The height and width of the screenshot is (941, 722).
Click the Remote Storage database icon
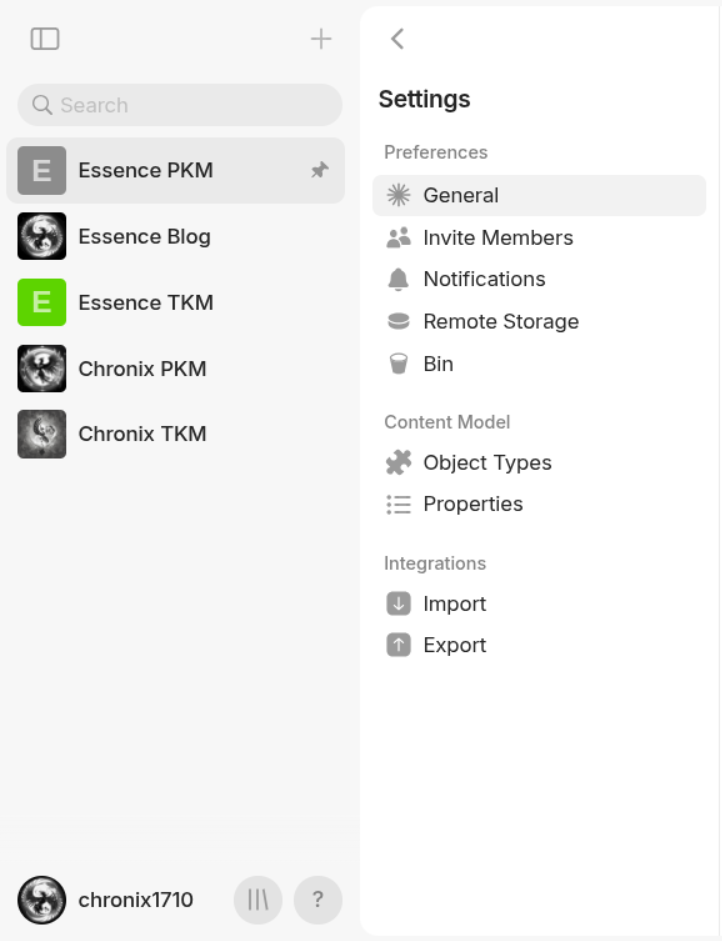coord(398,321)
